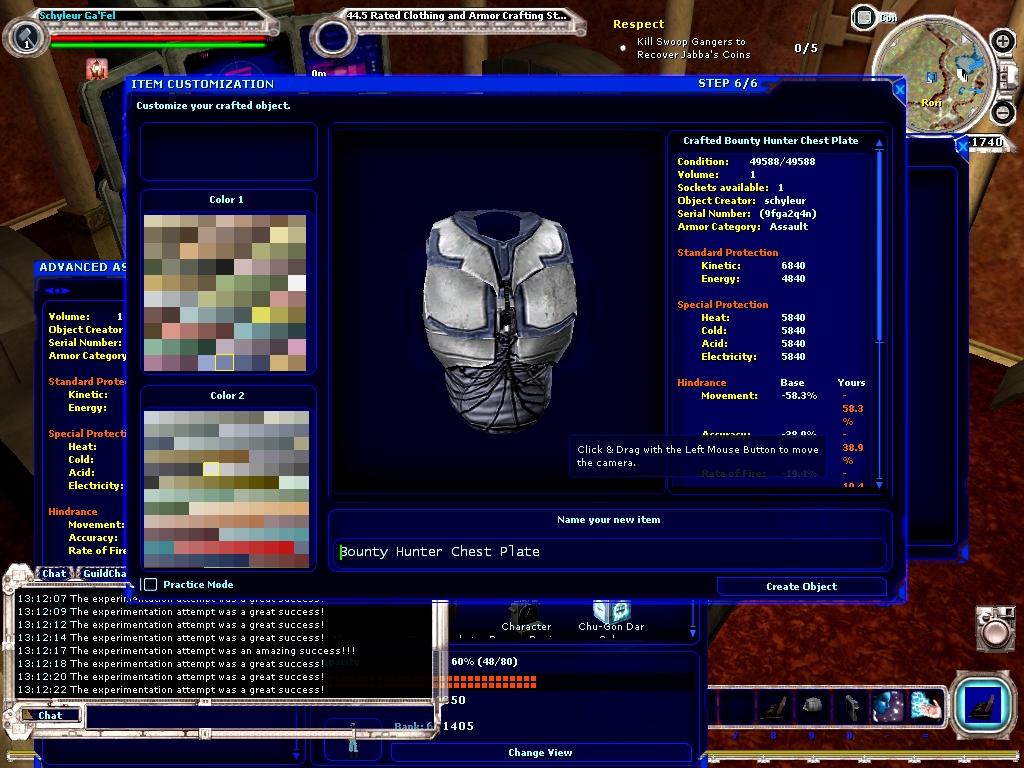Click the item name text field
The width and height of the screenshot is (1024, 768).
611,552
